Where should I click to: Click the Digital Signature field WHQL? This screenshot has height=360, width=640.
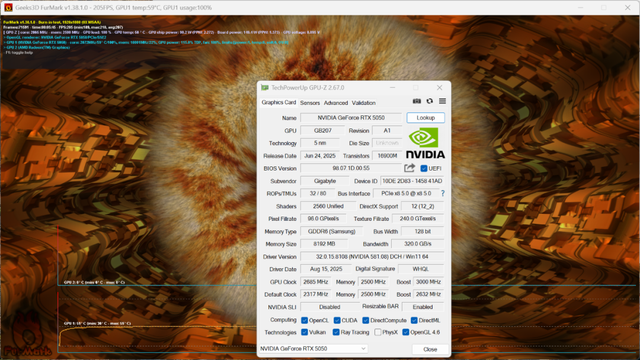tap(421, 269)
